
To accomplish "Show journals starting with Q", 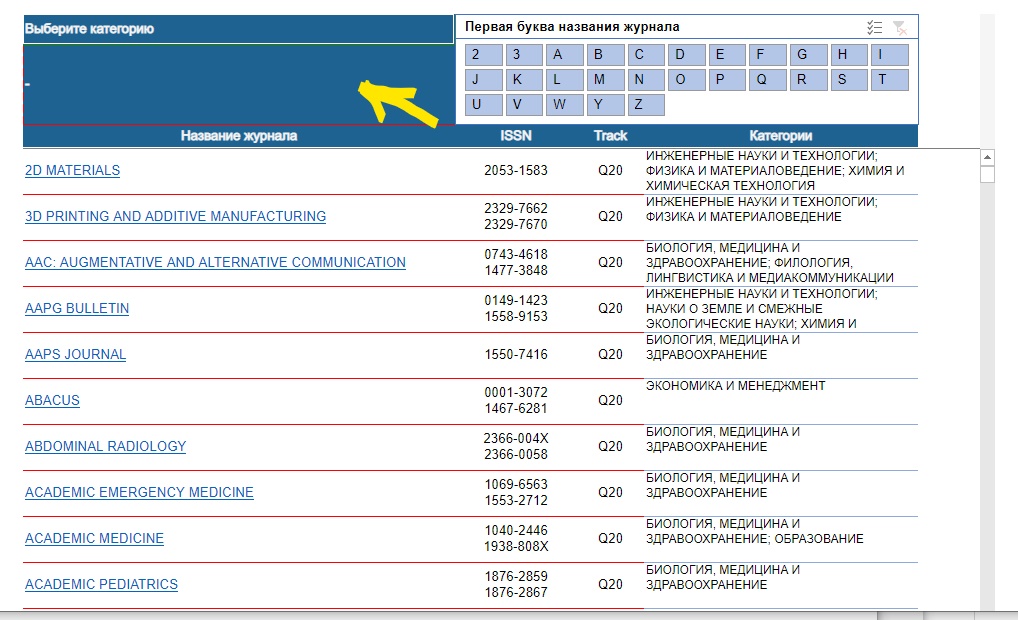I will coord(767,80).
